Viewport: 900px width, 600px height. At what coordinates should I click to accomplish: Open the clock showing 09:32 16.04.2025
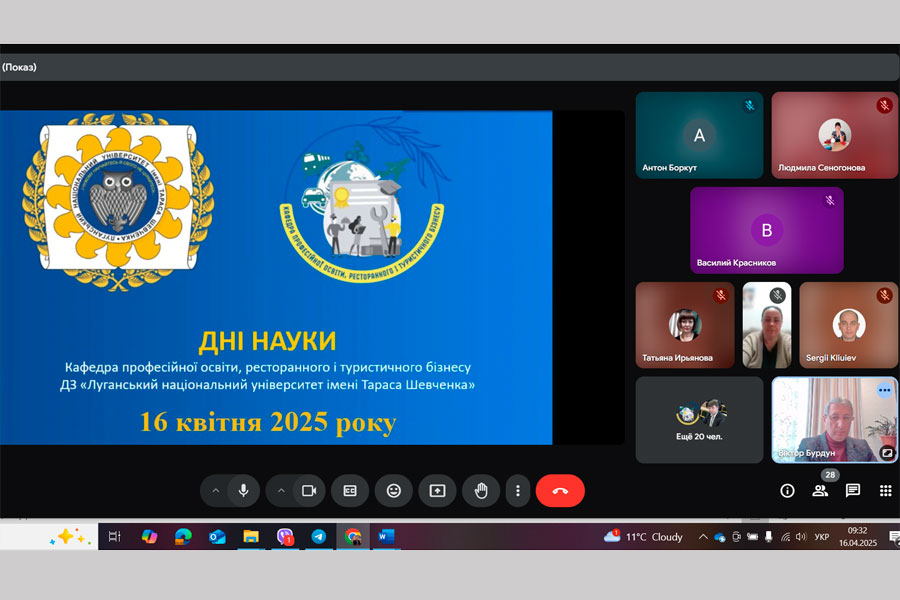coord(858,537)
